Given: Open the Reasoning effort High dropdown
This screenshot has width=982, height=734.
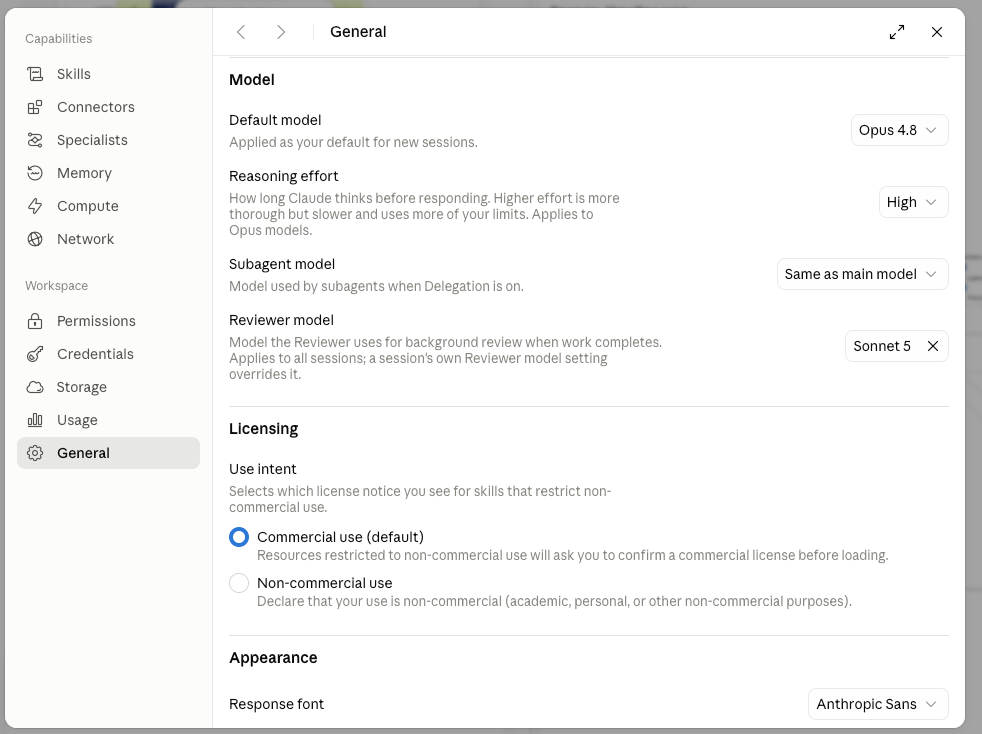Looking at the screenshot, I should (913, 202).
